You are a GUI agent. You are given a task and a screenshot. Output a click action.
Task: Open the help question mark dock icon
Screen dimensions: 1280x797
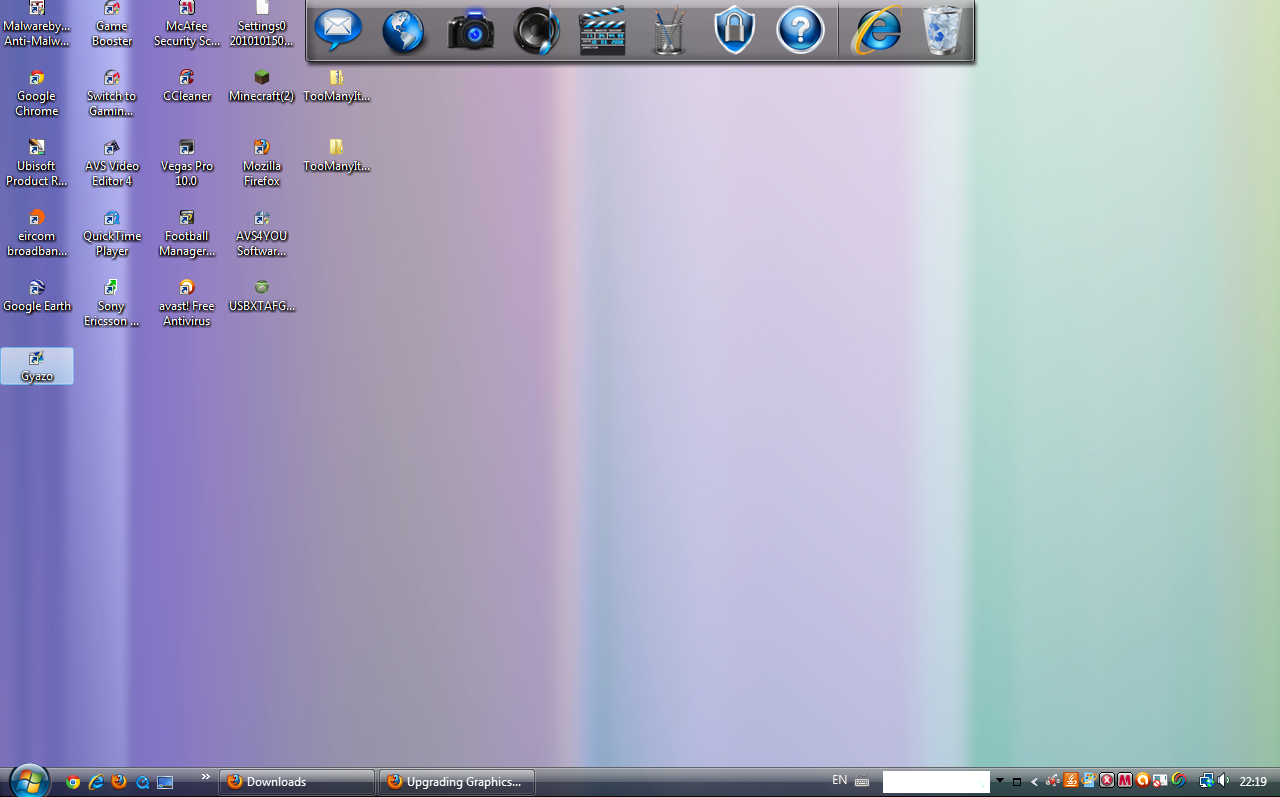[800, 30]
